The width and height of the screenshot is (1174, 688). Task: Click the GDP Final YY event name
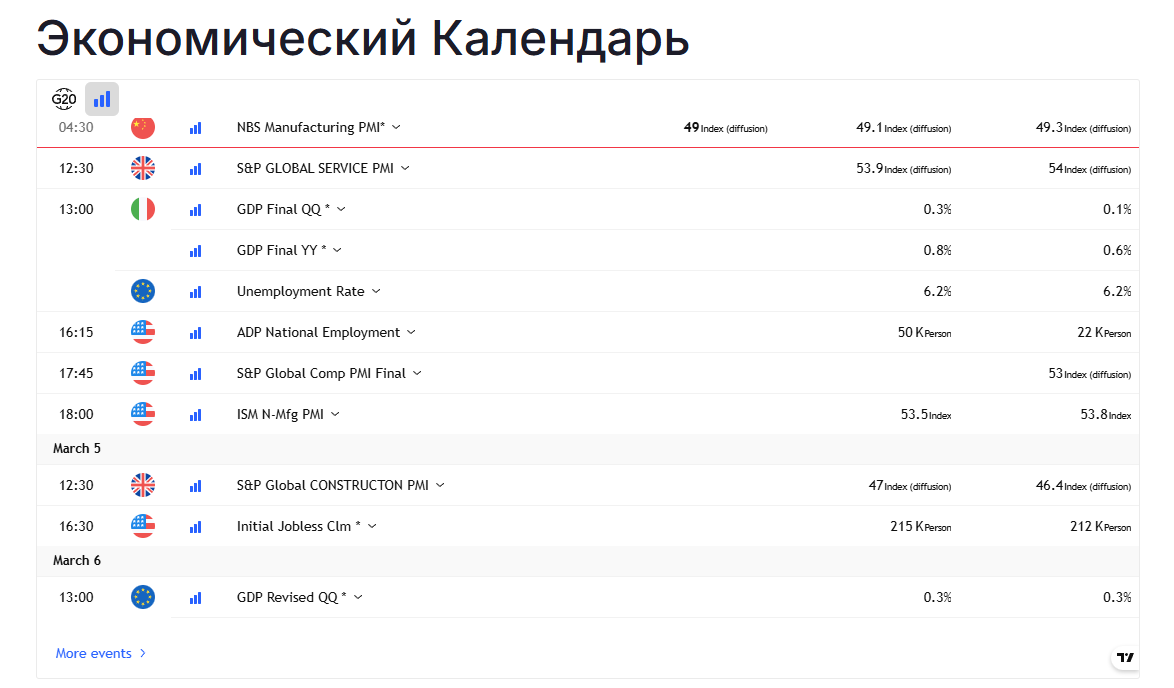click(x=282, y=250)
